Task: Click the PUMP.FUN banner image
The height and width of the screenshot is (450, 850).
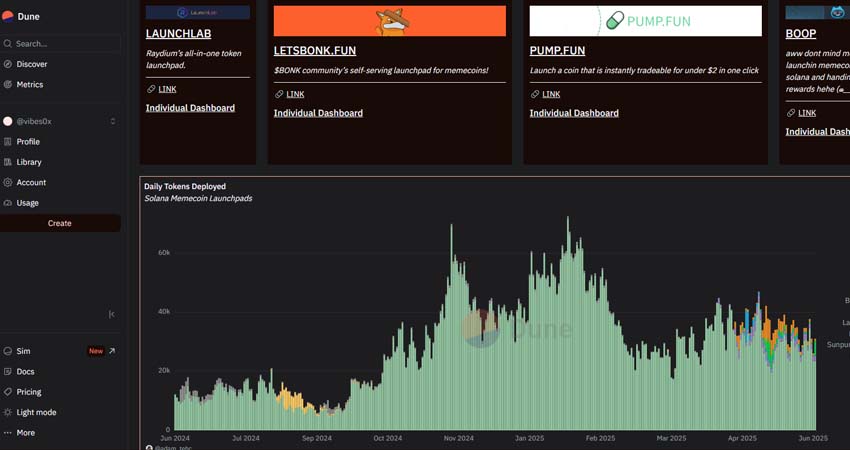Action: (645, 21)
